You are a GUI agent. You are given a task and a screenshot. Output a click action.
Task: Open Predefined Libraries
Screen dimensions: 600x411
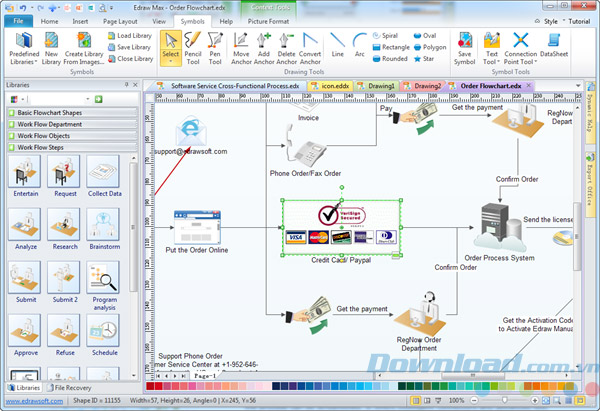[x=24, y=49]
